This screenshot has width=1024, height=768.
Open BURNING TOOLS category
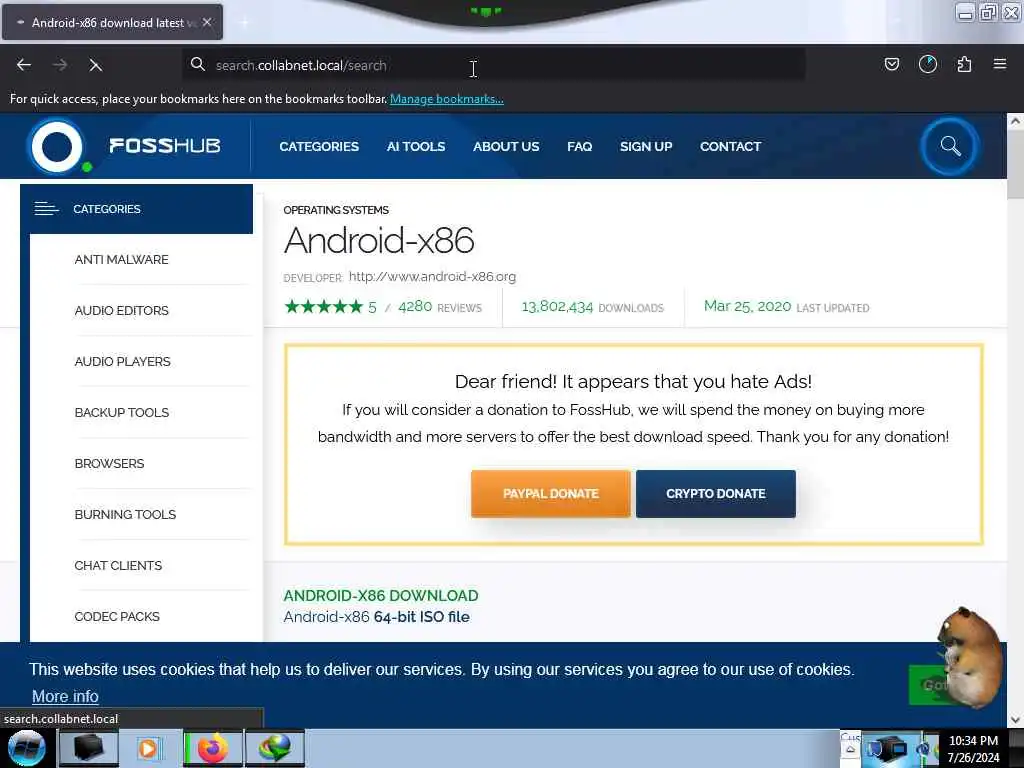click(125, 514)
